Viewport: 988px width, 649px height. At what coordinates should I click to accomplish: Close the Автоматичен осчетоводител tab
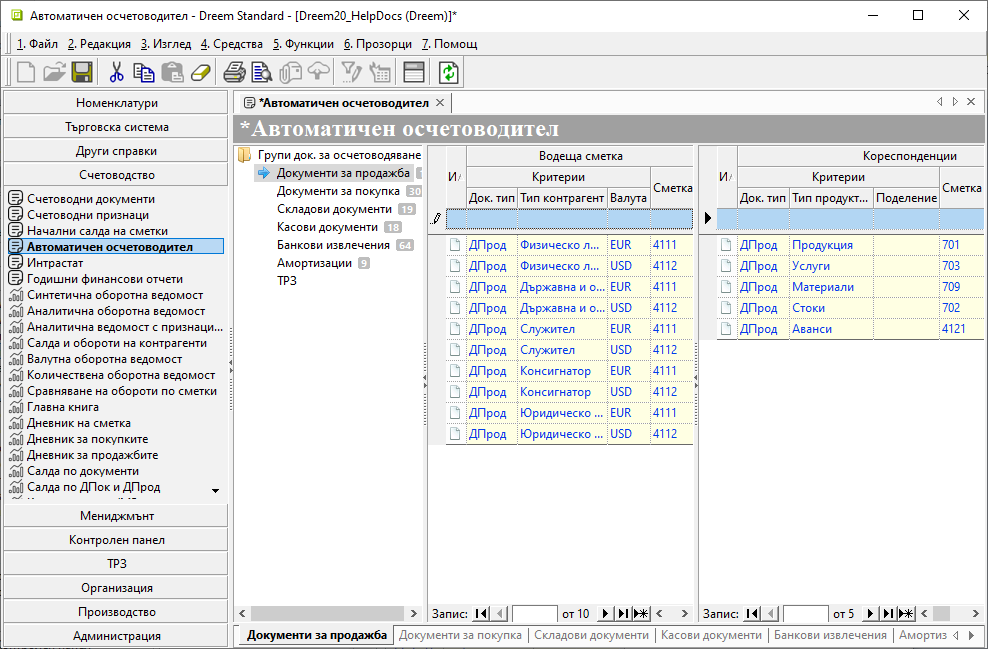[439, 103]
